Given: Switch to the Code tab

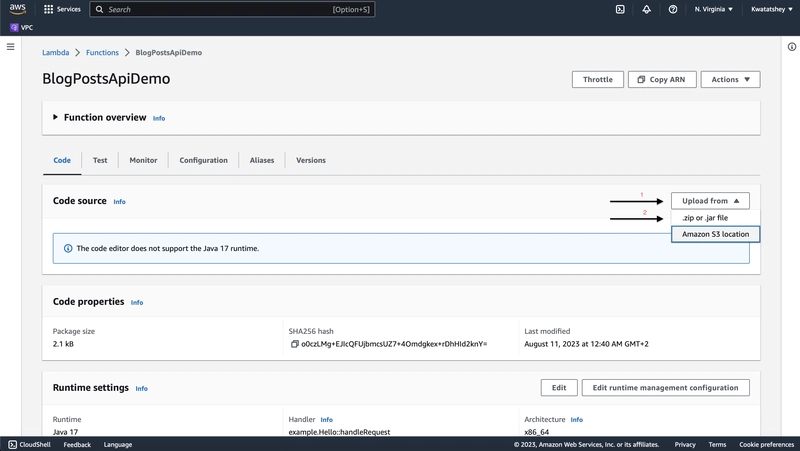Looking at the screenshot, I should tap(62, 160).
